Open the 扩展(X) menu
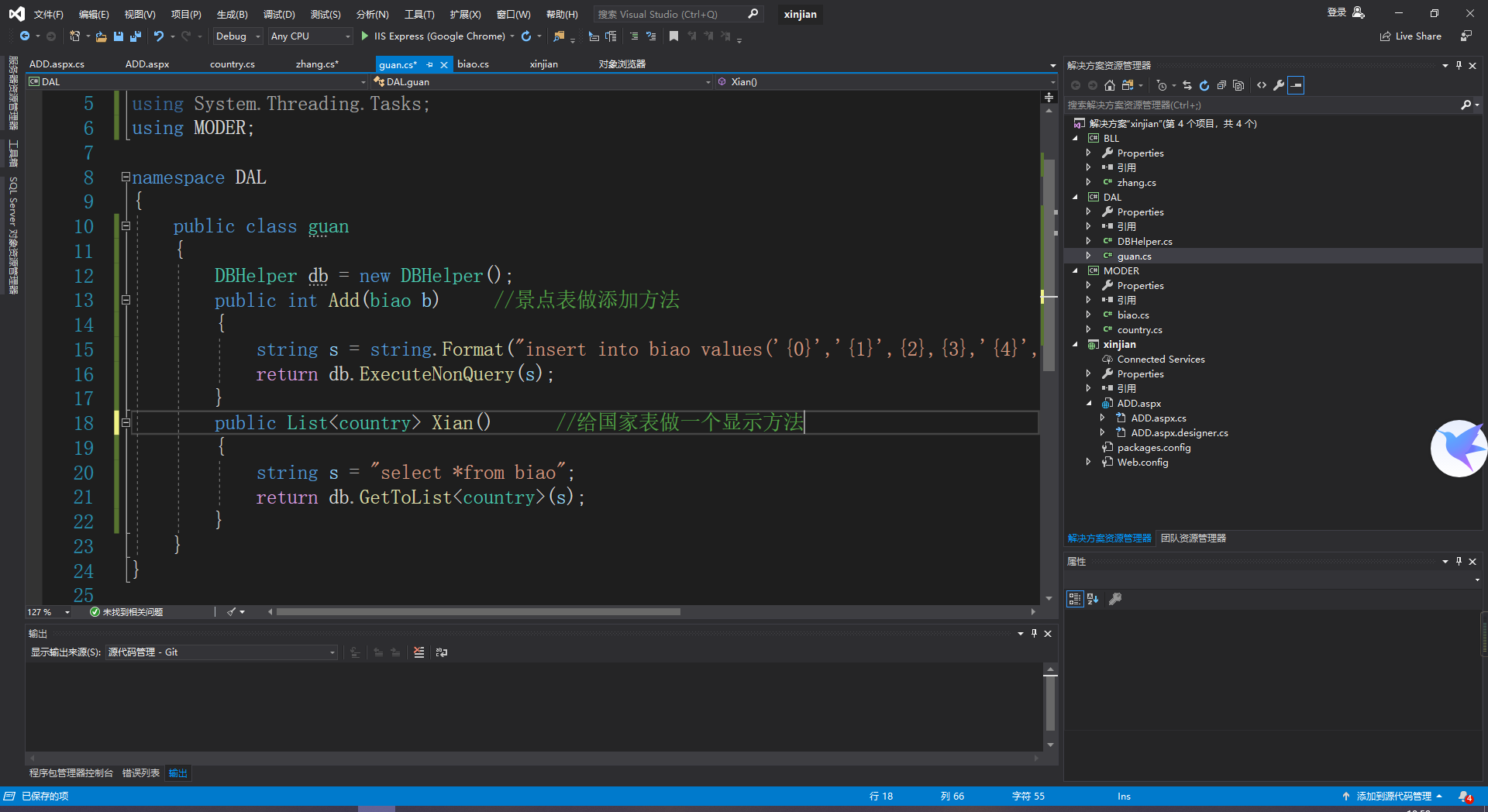The height and width of the screenshot is (812, 1488). (x=465, y=15)
